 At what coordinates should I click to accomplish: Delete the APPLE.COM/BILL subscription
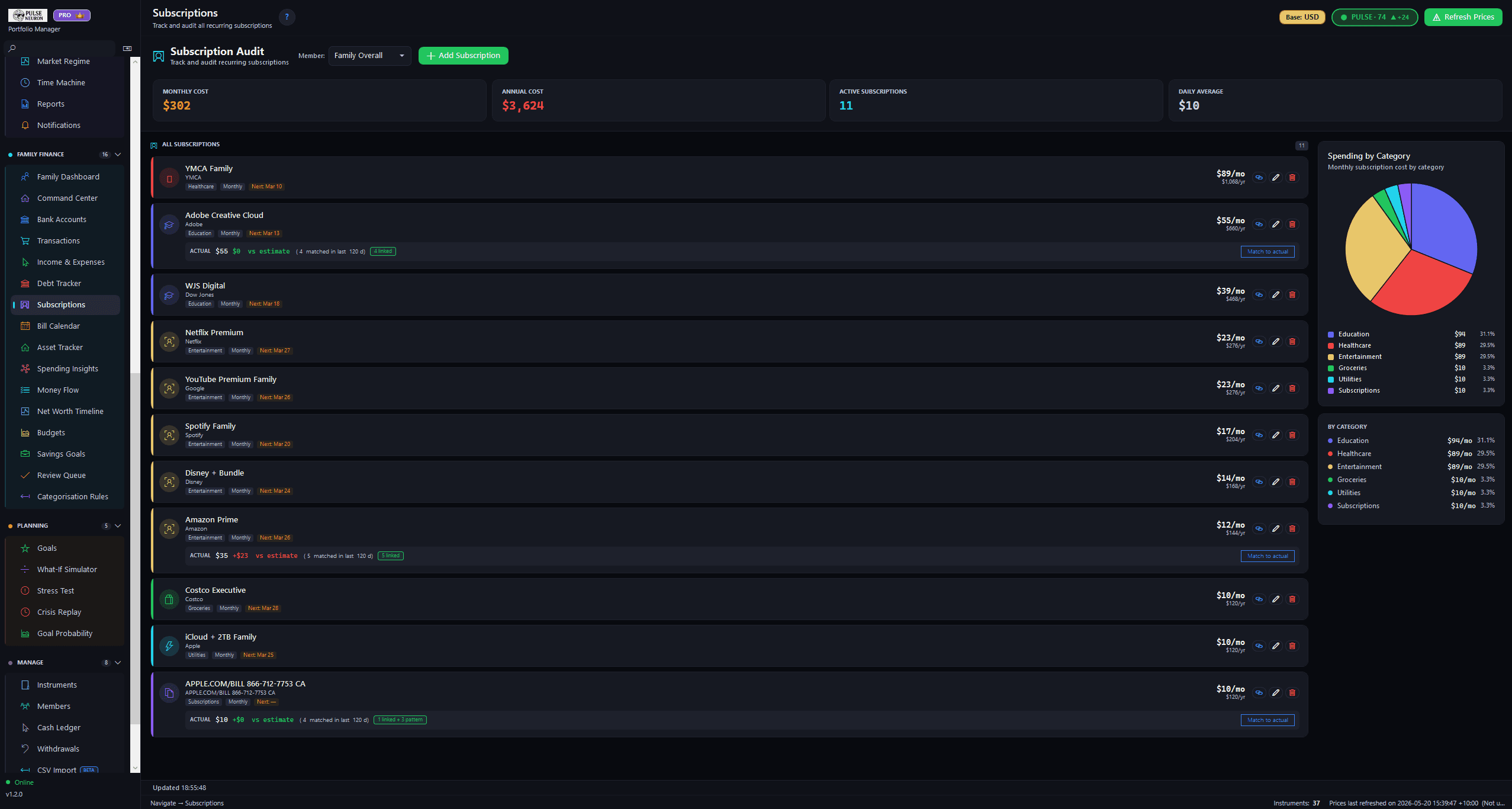point(1292,693)
